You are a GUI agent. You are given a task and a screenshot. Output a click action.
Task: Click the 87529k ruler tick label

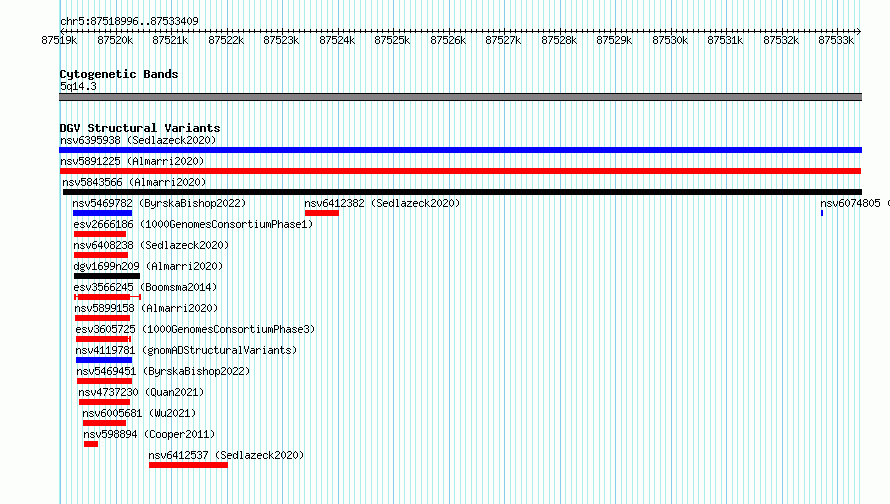pyautogui.click(x=614, y=40)
